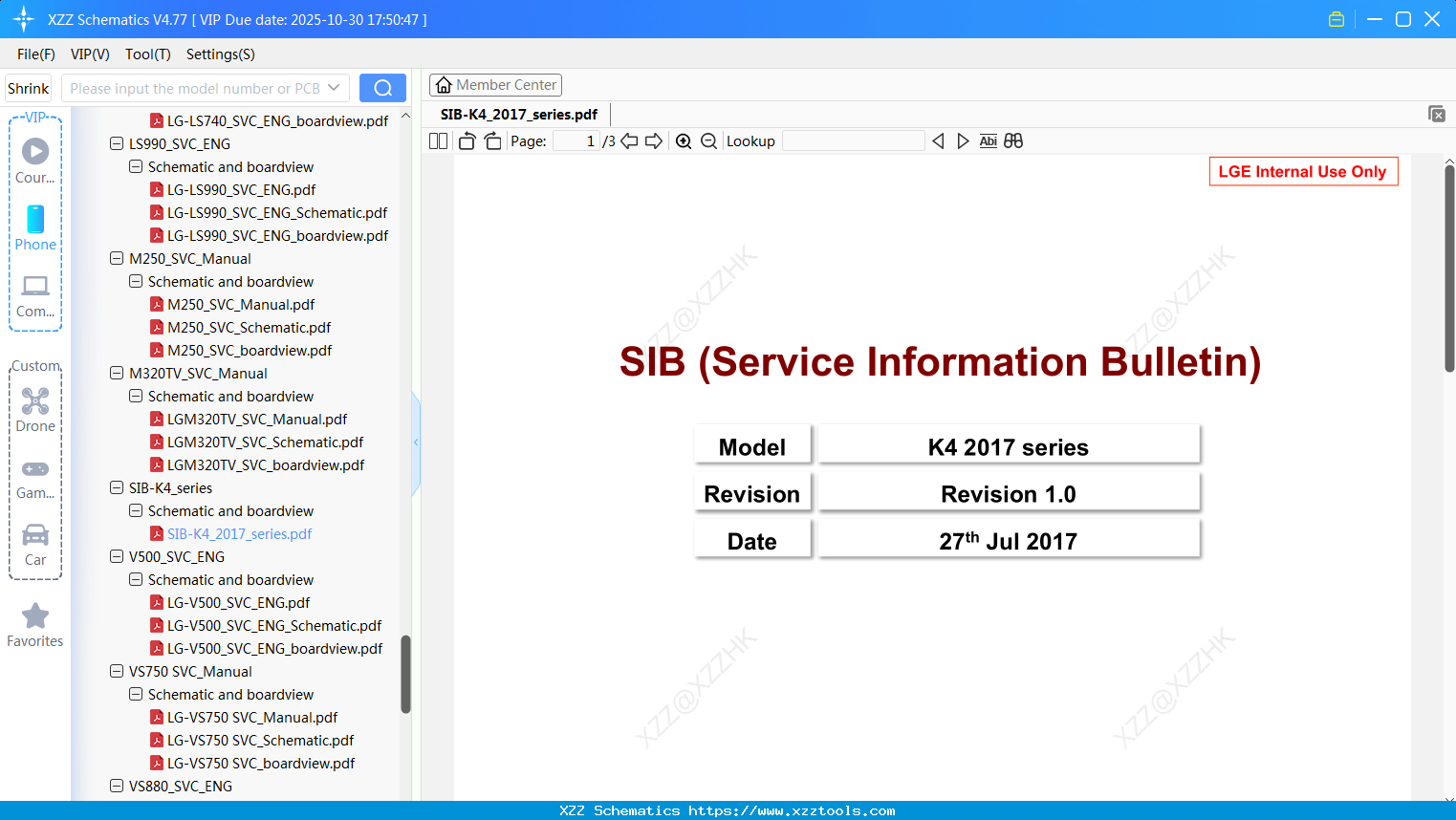Zoom in on the PDF
Image resolution: width=1456 pixels, height=820 pixels.
684,140
